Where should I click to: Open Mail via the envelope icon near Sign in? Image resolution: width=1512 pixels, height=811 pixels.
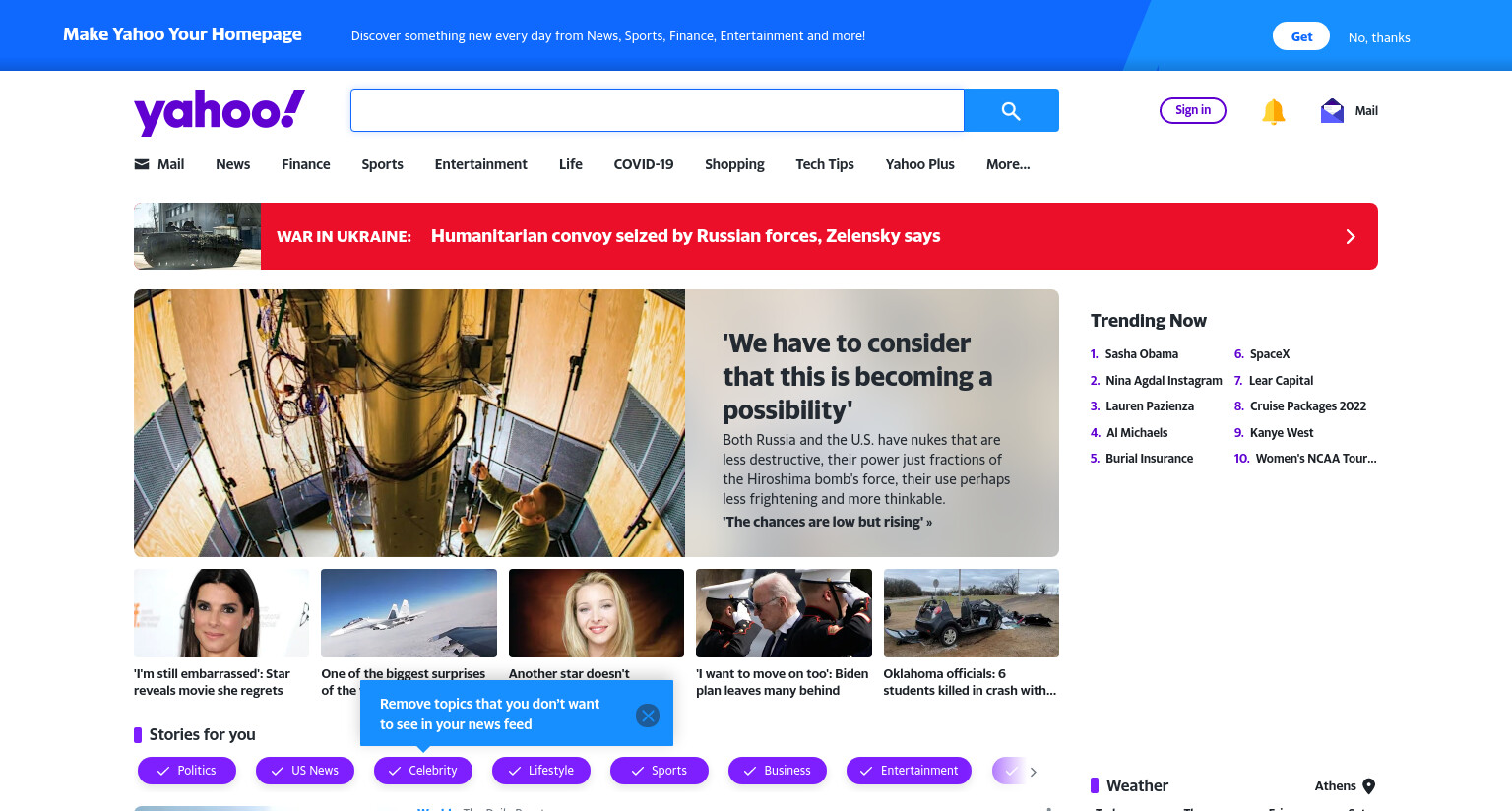(1332, 110)
